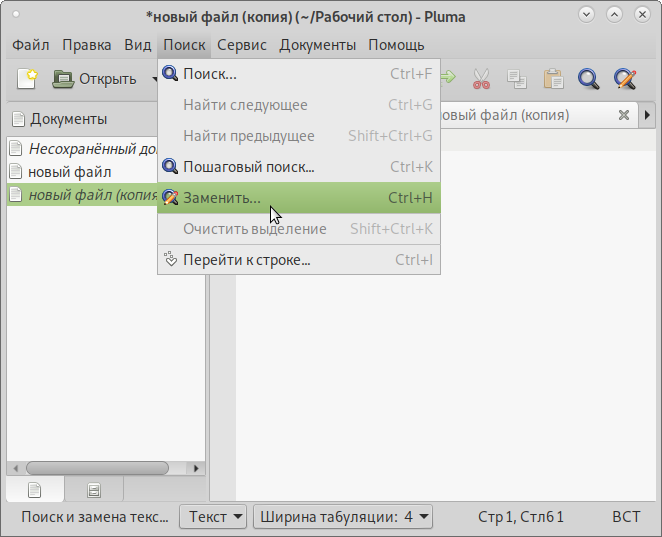The width and height of the screenshot is (662, 537).
Task: Open the Текст syntax highlighting dropdown
Action: (213, 517)
